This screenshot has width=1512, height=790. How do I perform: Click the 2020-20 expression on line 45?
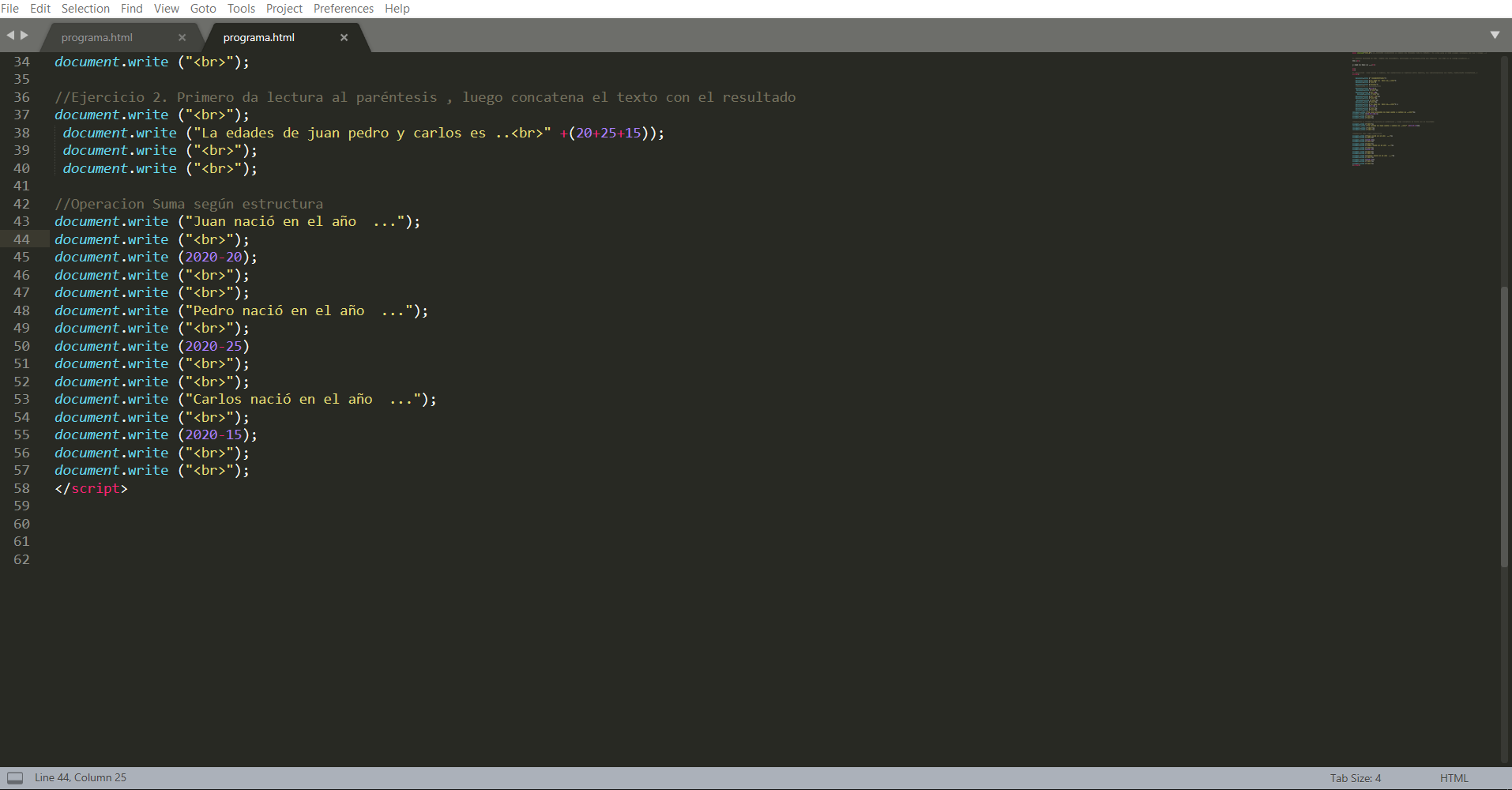213,257
